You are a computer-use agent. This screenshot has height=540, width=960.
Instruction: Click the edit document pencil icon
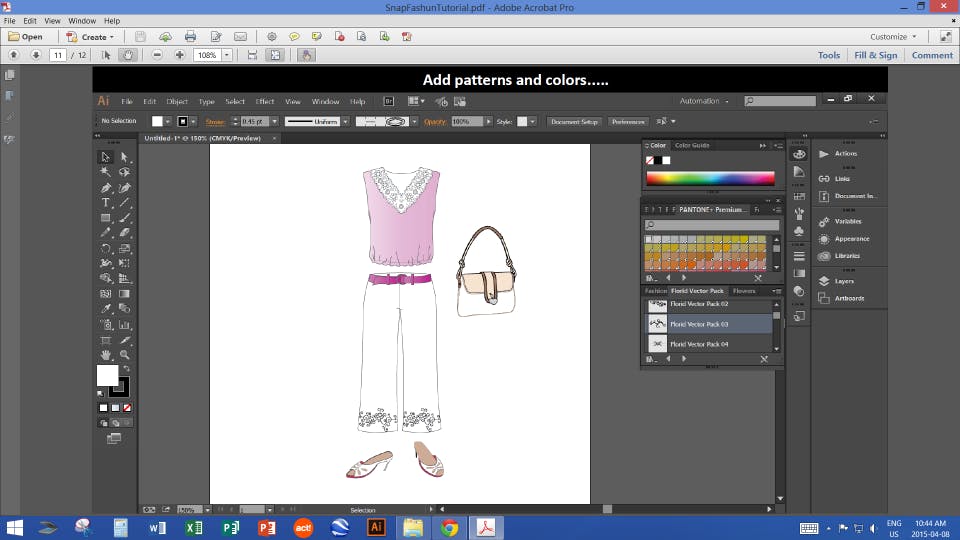(x=216, y=37)
